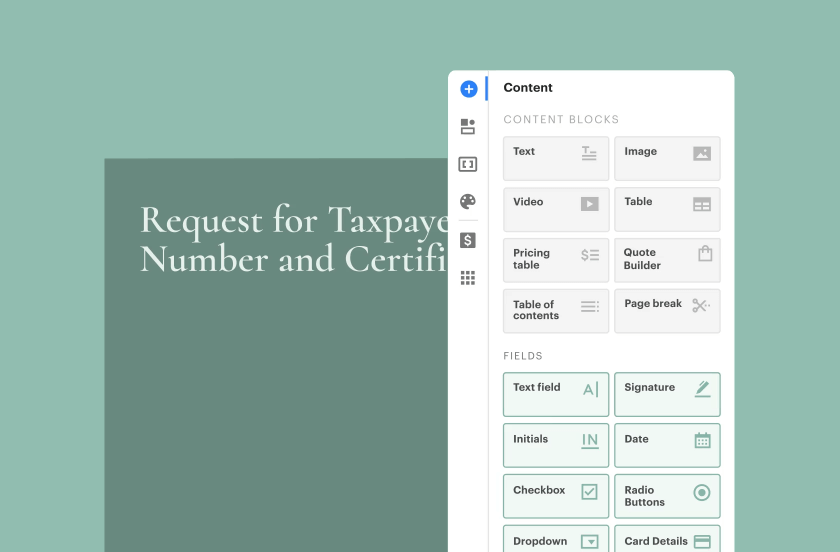
Task: Open the variables brackets sidebar icon
Action: (x=468, y=164)
